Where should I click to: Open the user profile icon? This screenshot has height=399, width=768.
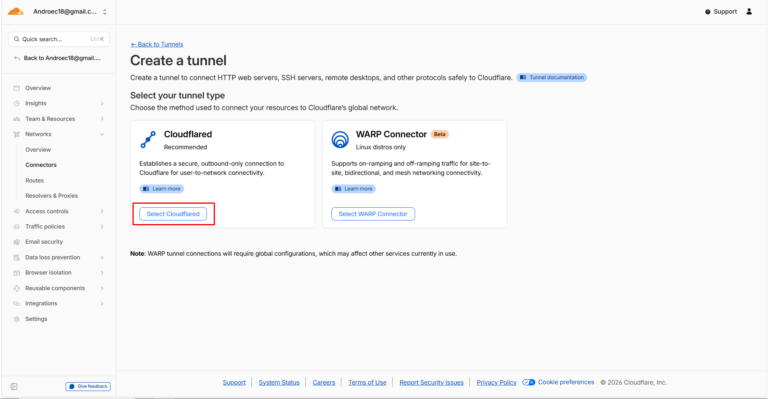click(749, 11)
